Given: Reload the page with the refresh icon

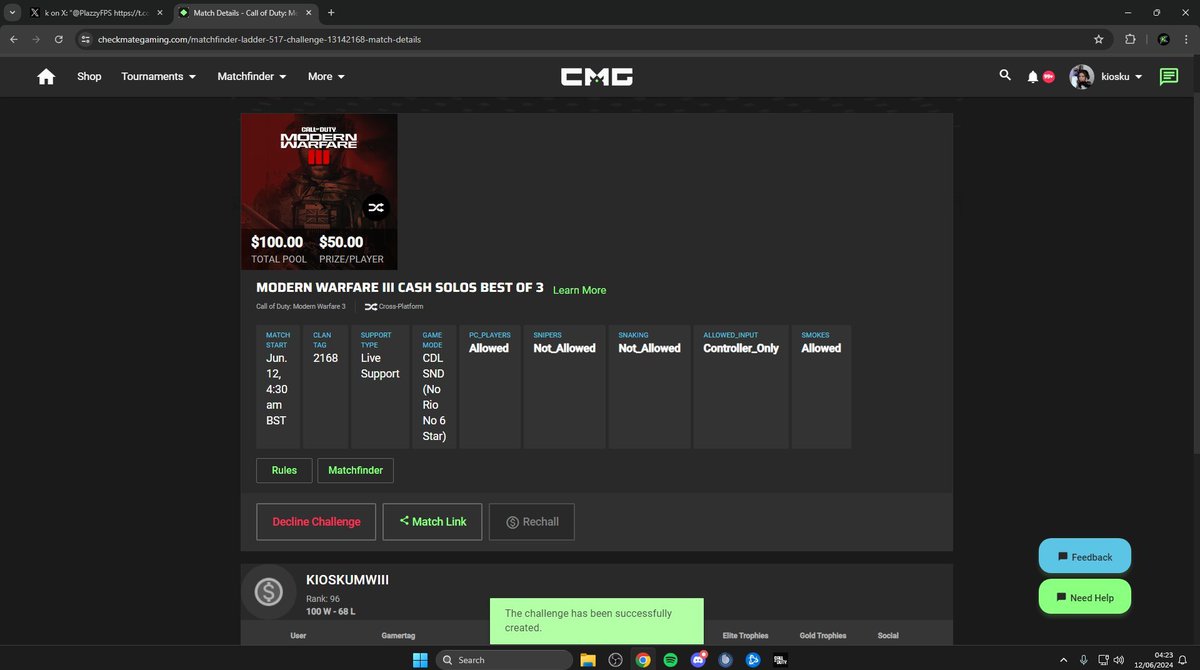Looking at the screenshot, I should click(59, 39).
